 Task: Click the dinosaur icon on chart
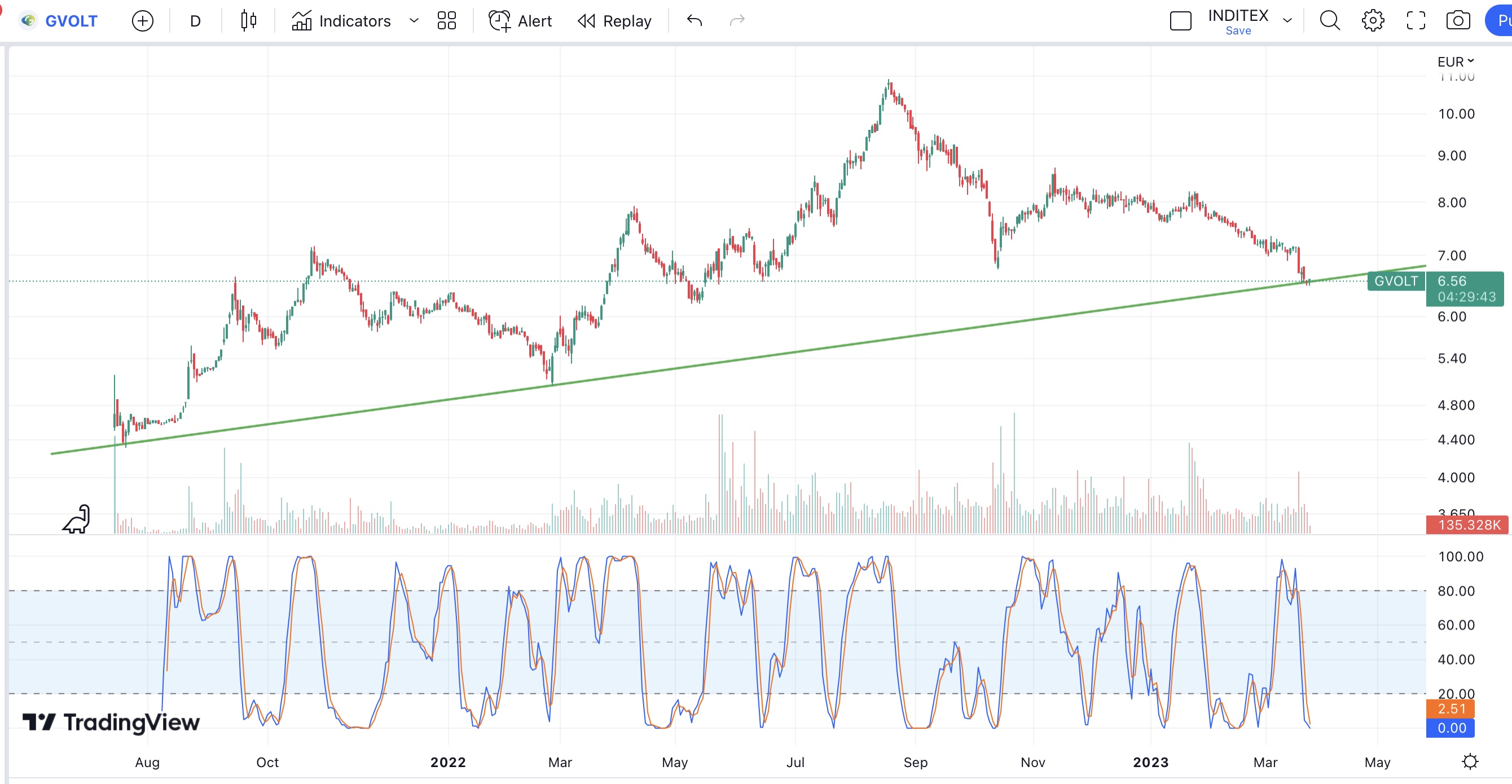click(x=77, y=519)
